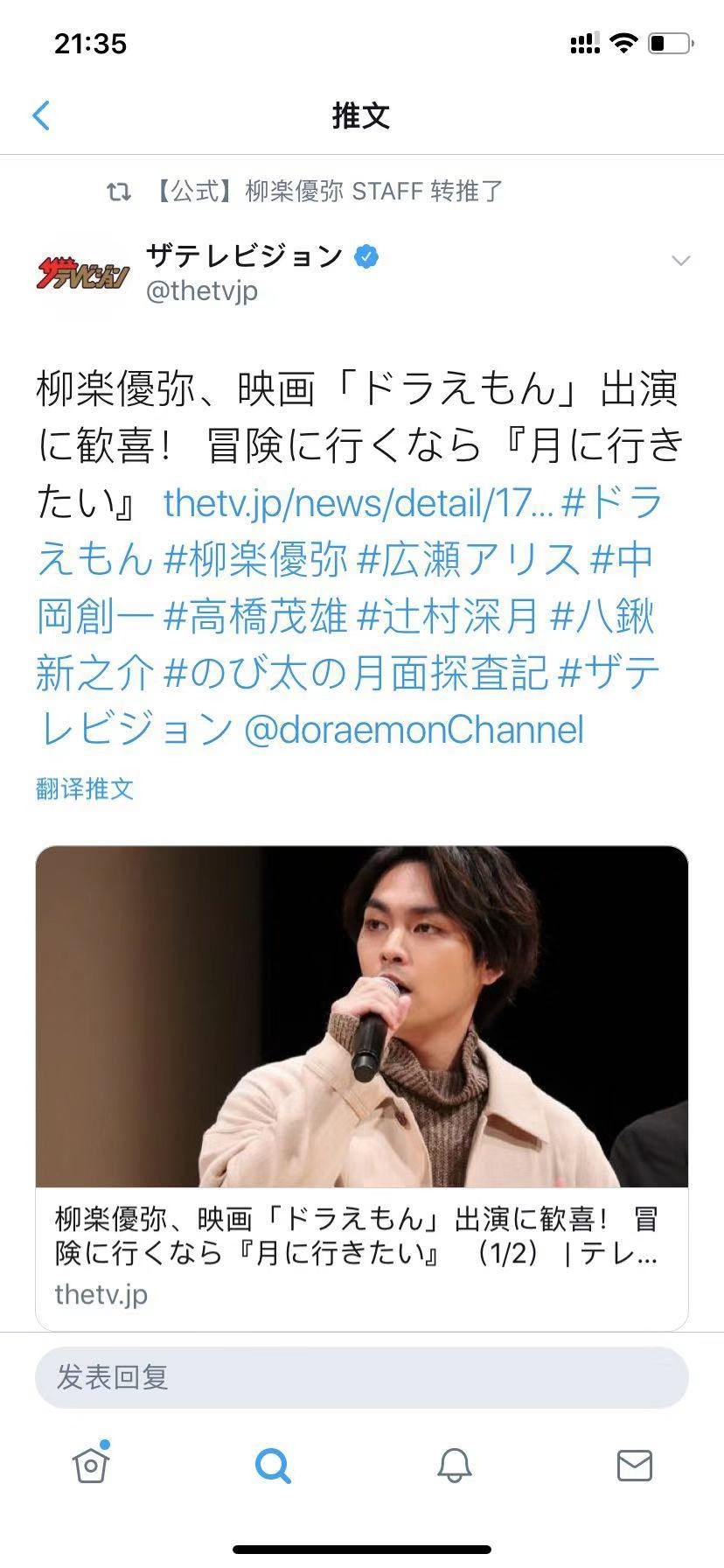Tap the back arrow icon
Image resolution: width=724 pixels, height=1568 pixels.
[41, 115]
